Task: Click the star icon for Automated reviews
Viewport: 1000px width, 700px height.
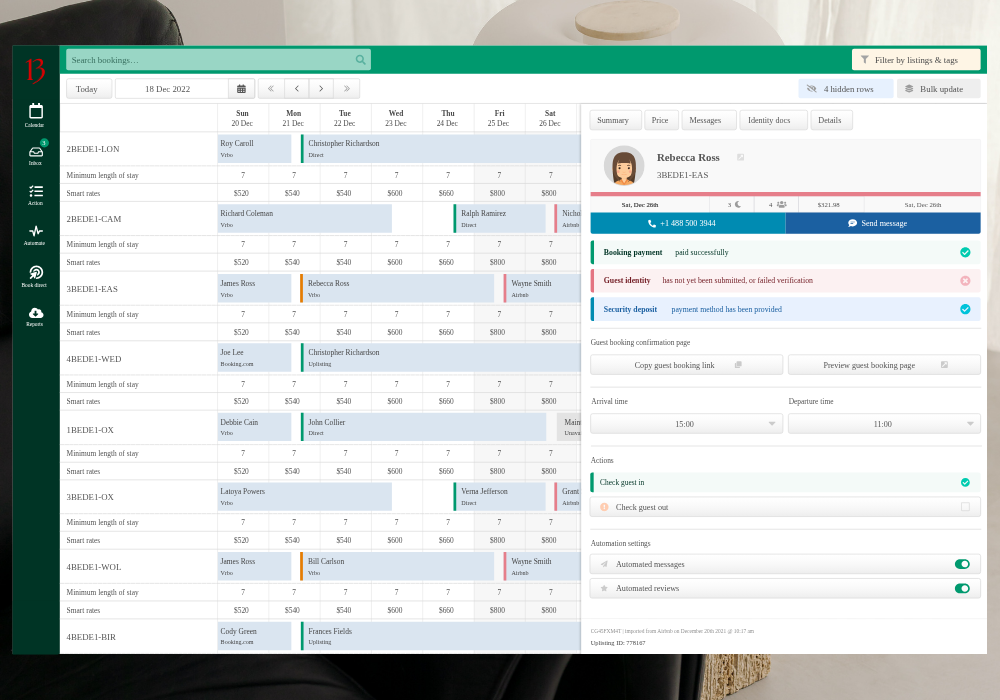Action: [604, 588]
